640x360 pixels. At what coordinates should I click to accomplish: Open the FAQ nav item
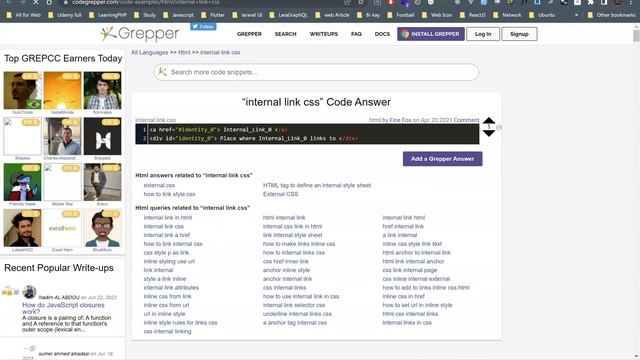[x=356, y=34]
